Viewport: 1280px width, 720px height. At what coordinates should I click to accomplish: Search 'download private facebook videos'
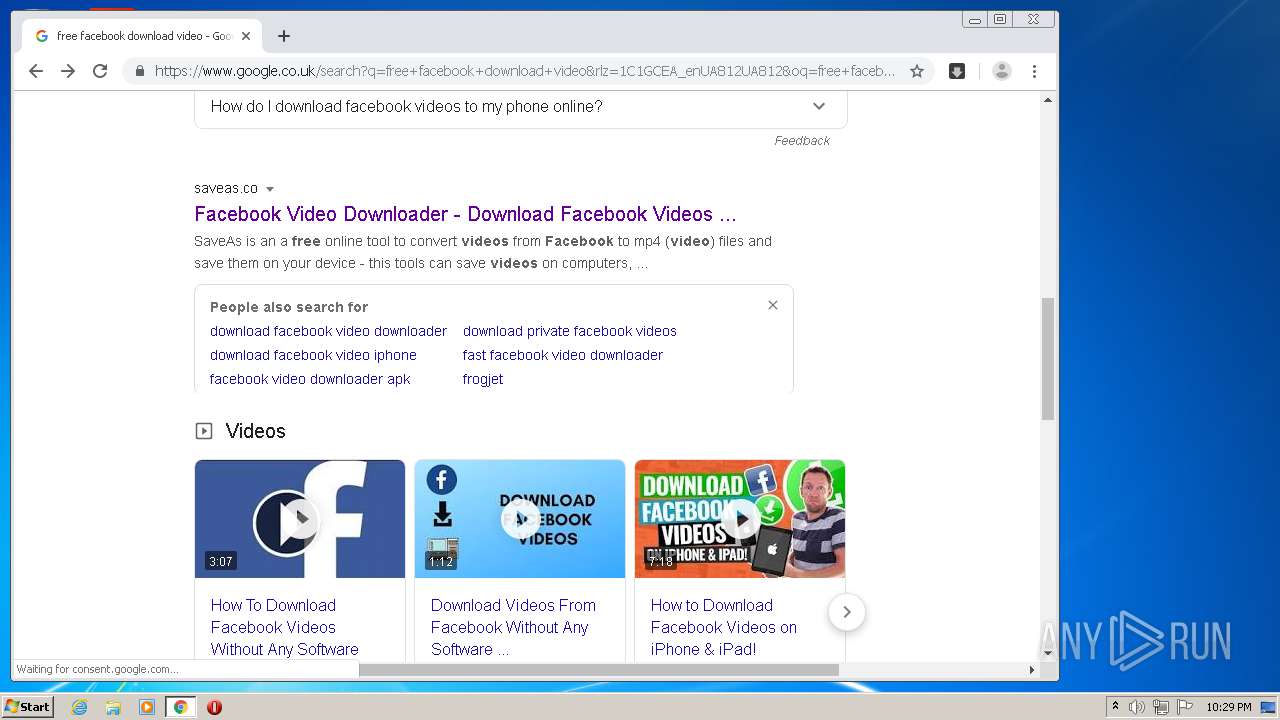tap(570, 331)
